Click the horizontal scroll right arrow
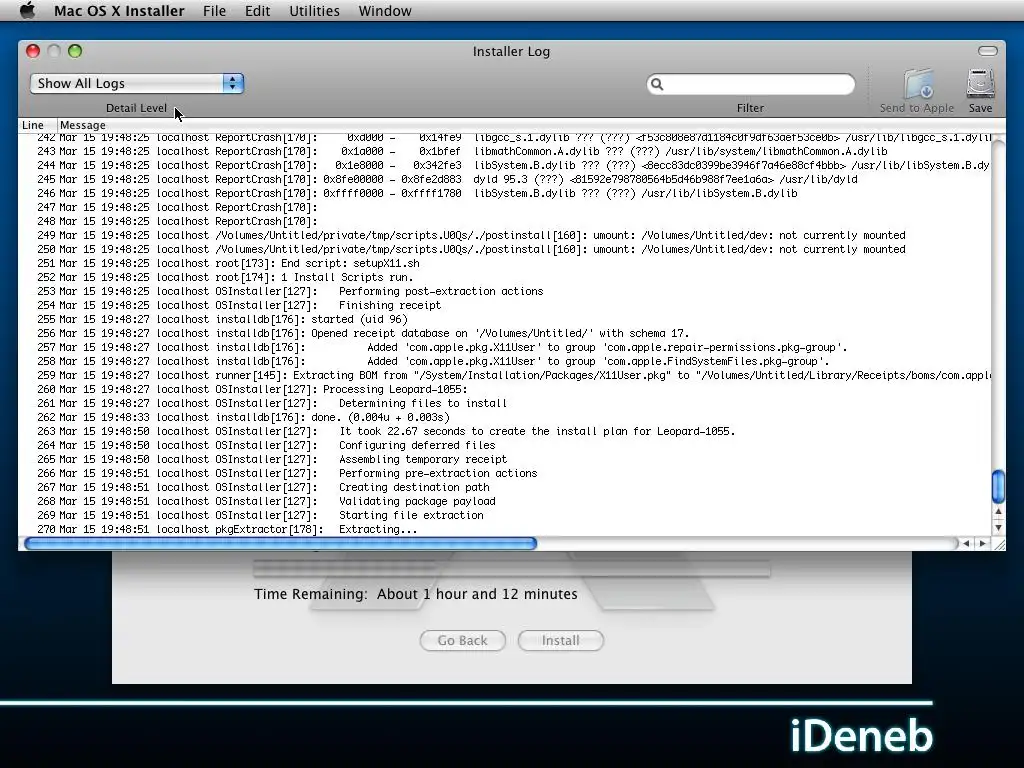This screenshot has height=768, width=1024. coord(982,543)
